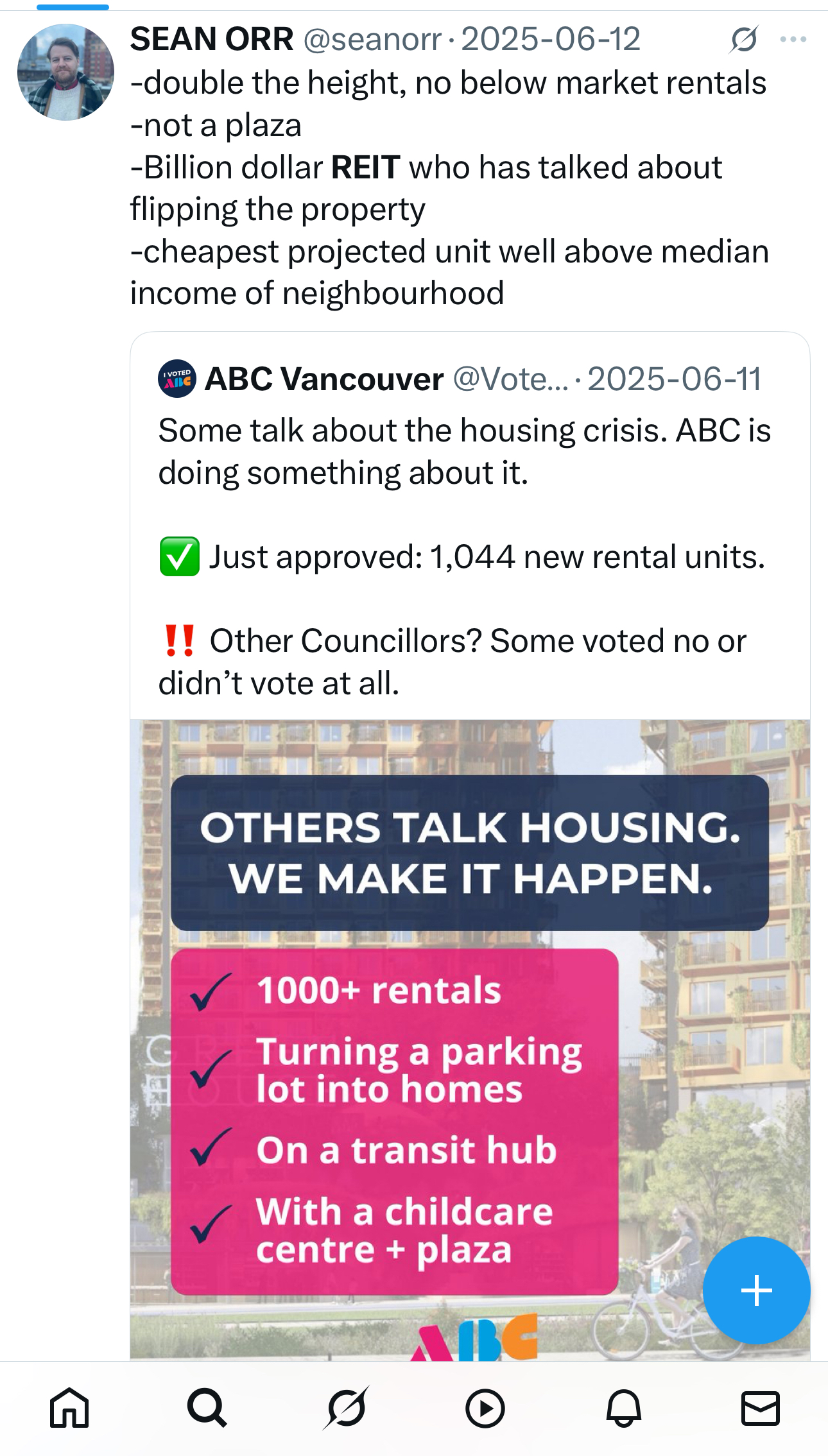Open Sean Orr's profile picture

click(x=65, y=72)
